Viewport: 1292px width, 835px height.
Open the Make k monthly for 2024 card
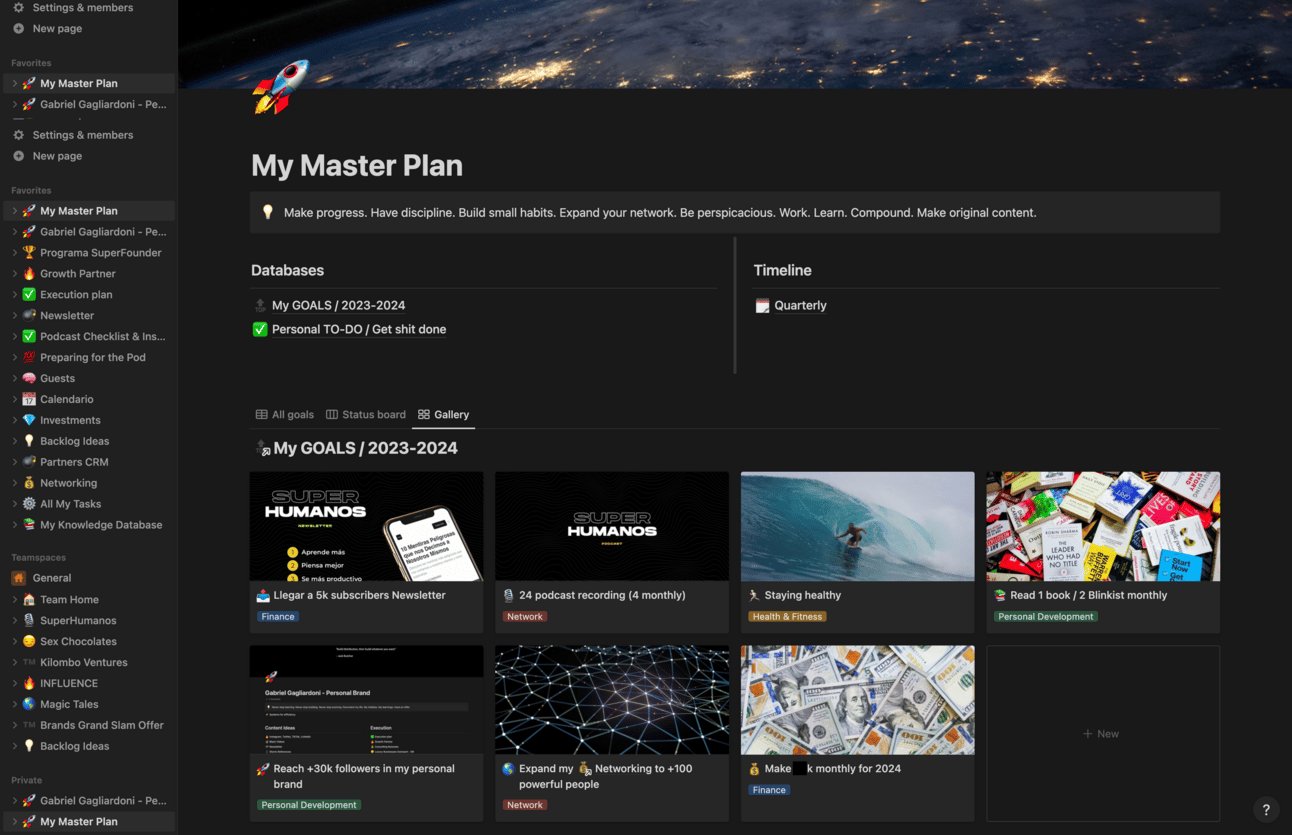coord(857,734)
